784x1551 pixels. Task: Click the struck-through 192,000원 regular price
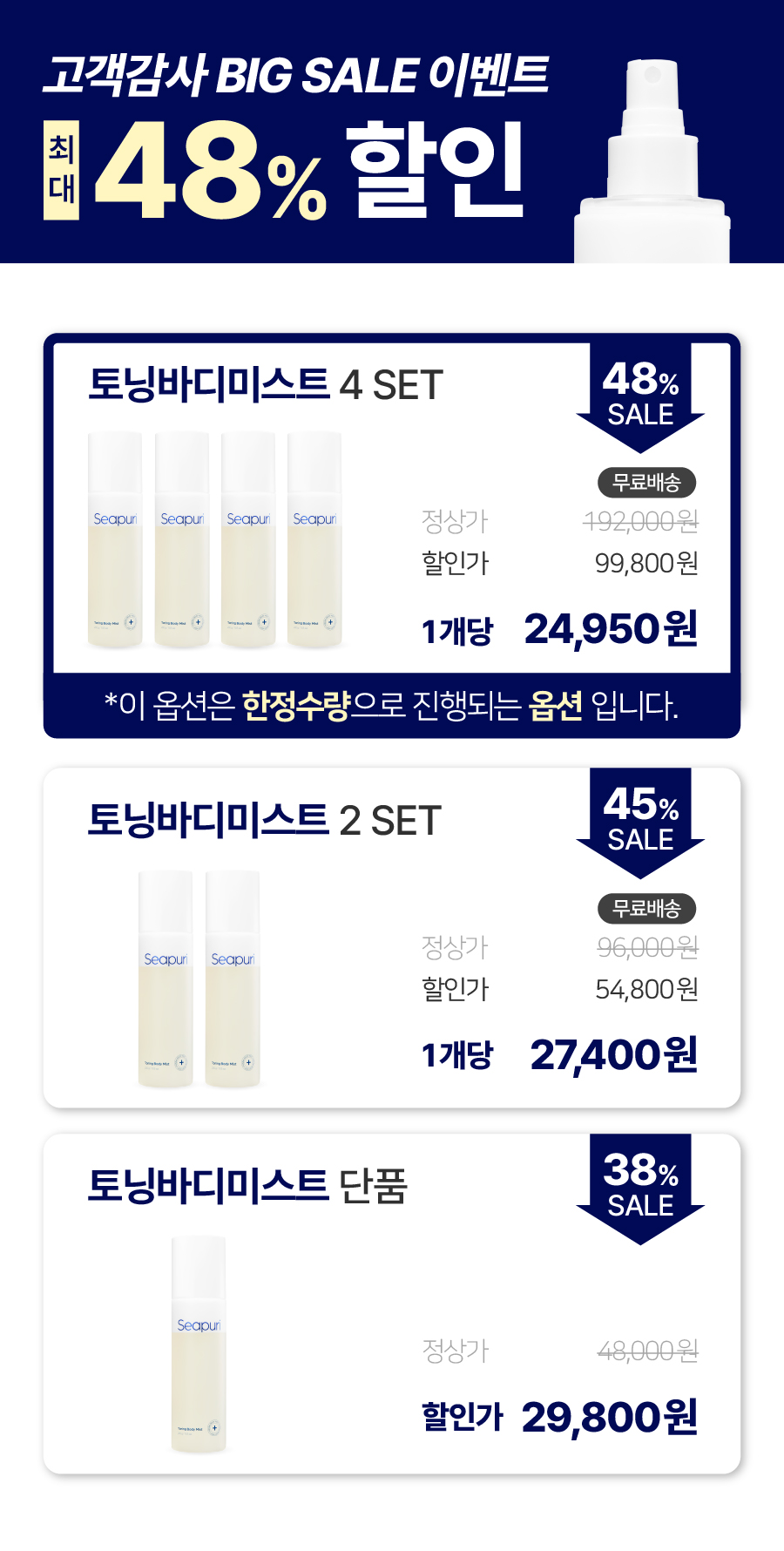pos(640,521)
